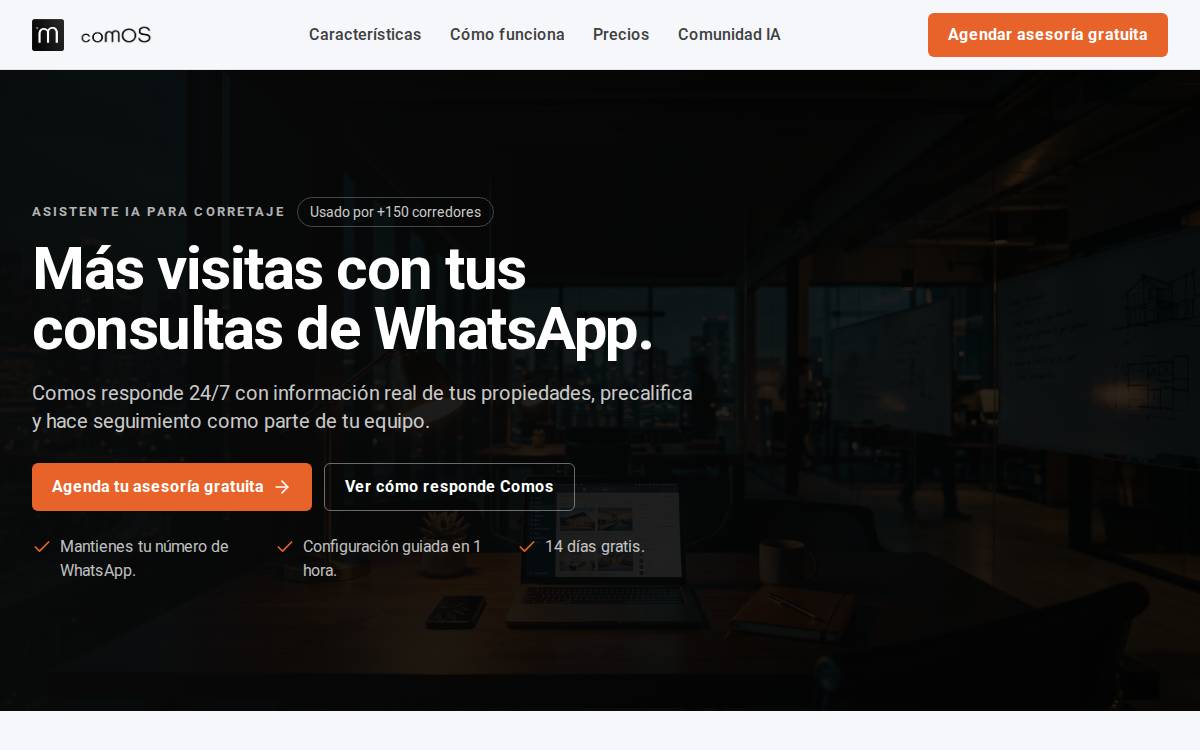Image resolution: width=1200 pixels, height=750 pixels.
Task: Visit the Comunidad IA page
Action: (x=729, y=35)
